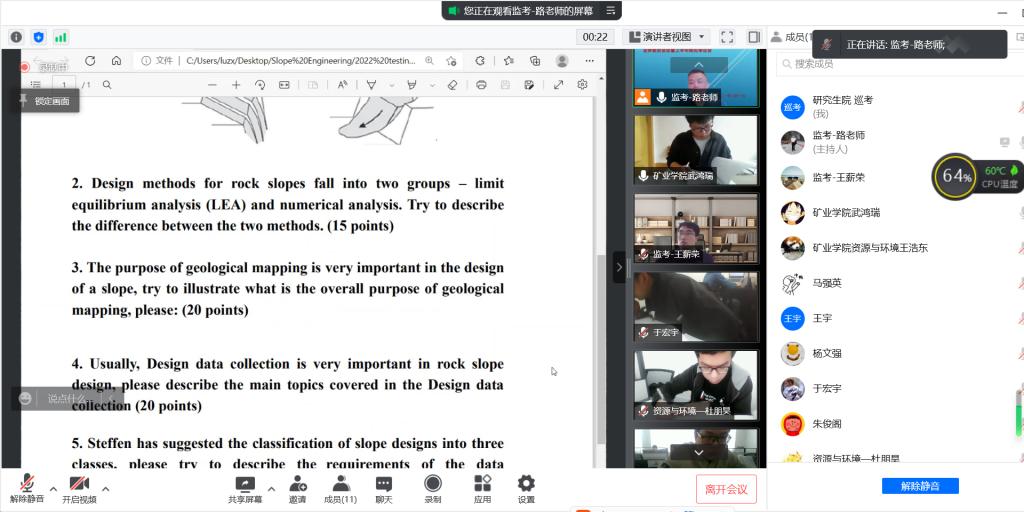This screenshot has height=512, width=1024.
Task: Open browser extensions icon
Action: (x=480, y=61)
